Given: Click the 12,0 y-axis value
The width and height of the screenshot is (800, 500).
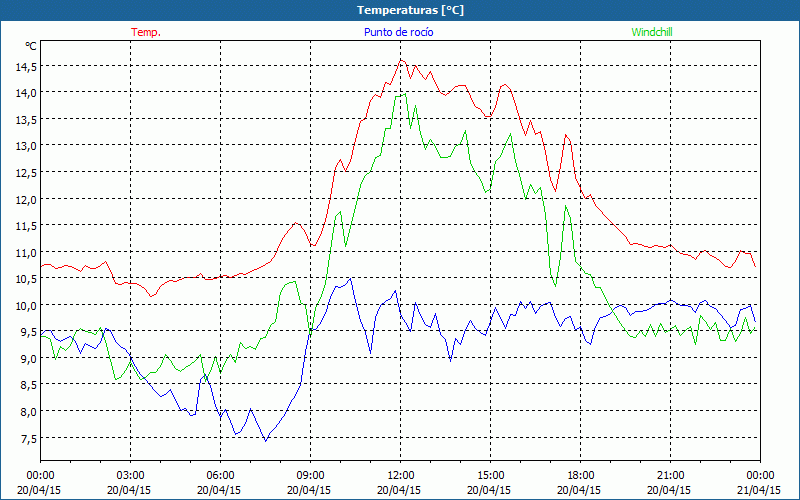Looking at the screenshot, I should pos(27,200).
